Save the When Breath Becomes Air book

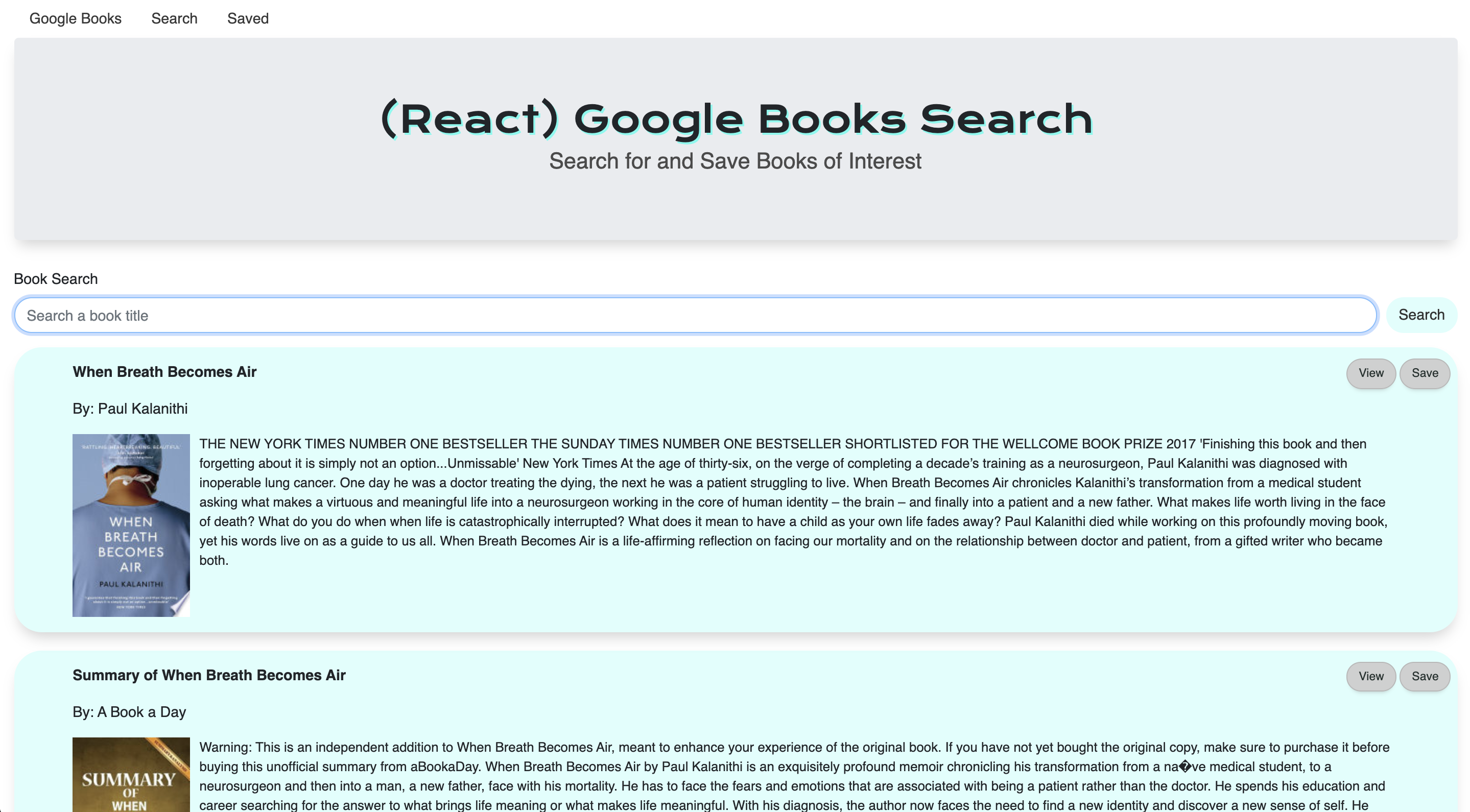pyautogui.click(x=1425, y=373)
